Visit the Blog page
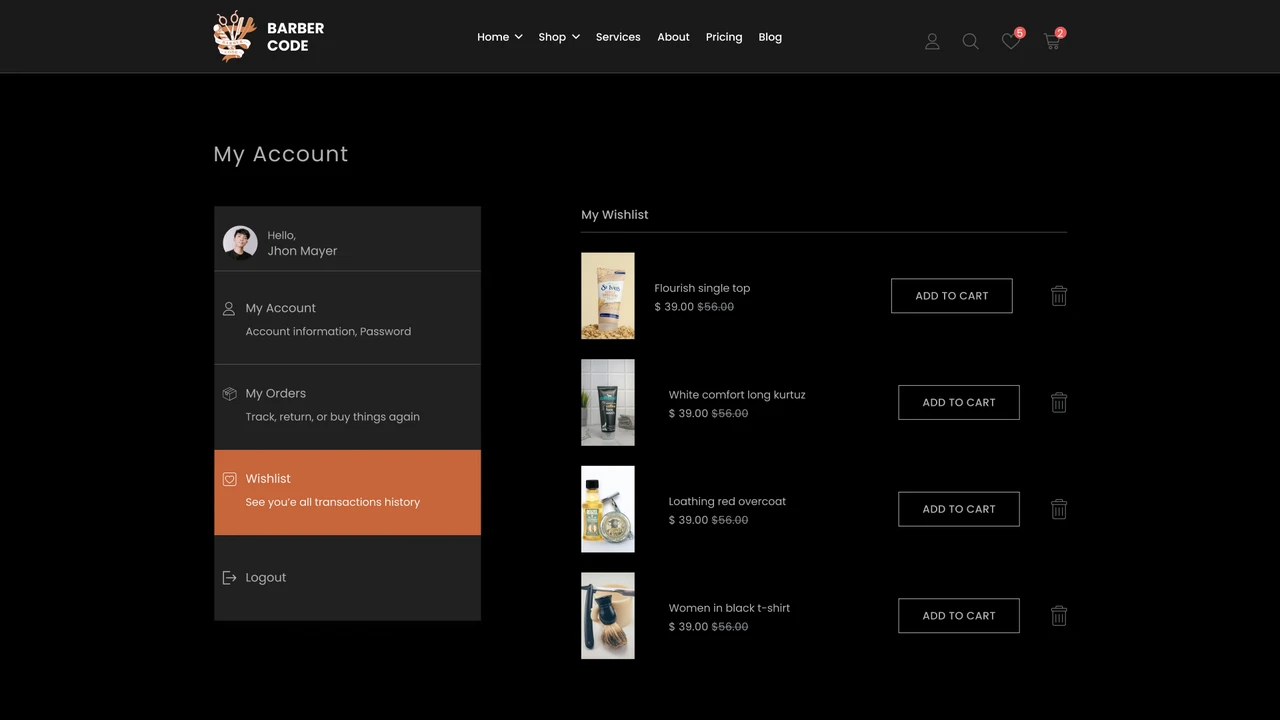 (770, 37)
